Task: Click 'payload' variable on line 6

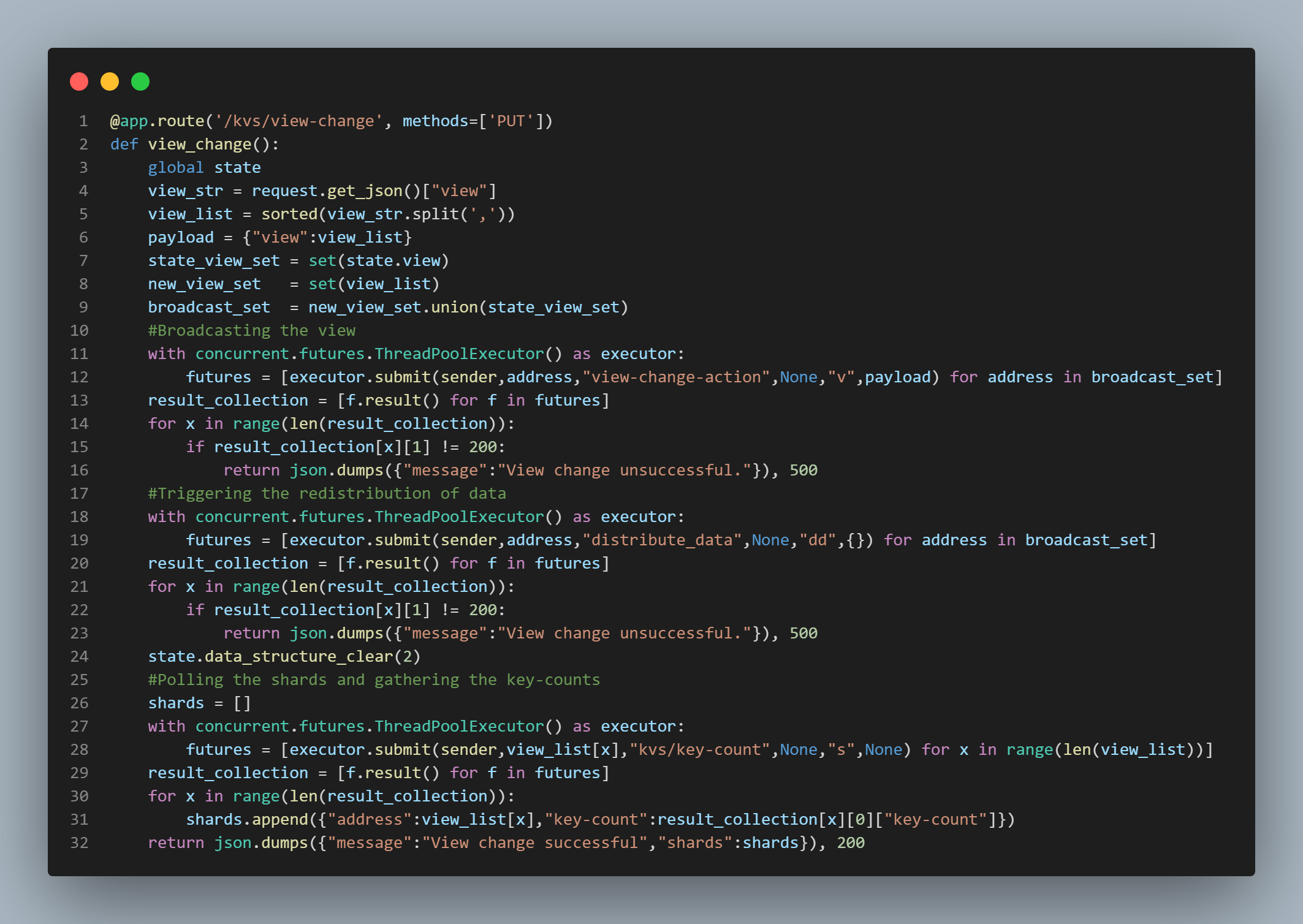Action: [181, 238]
